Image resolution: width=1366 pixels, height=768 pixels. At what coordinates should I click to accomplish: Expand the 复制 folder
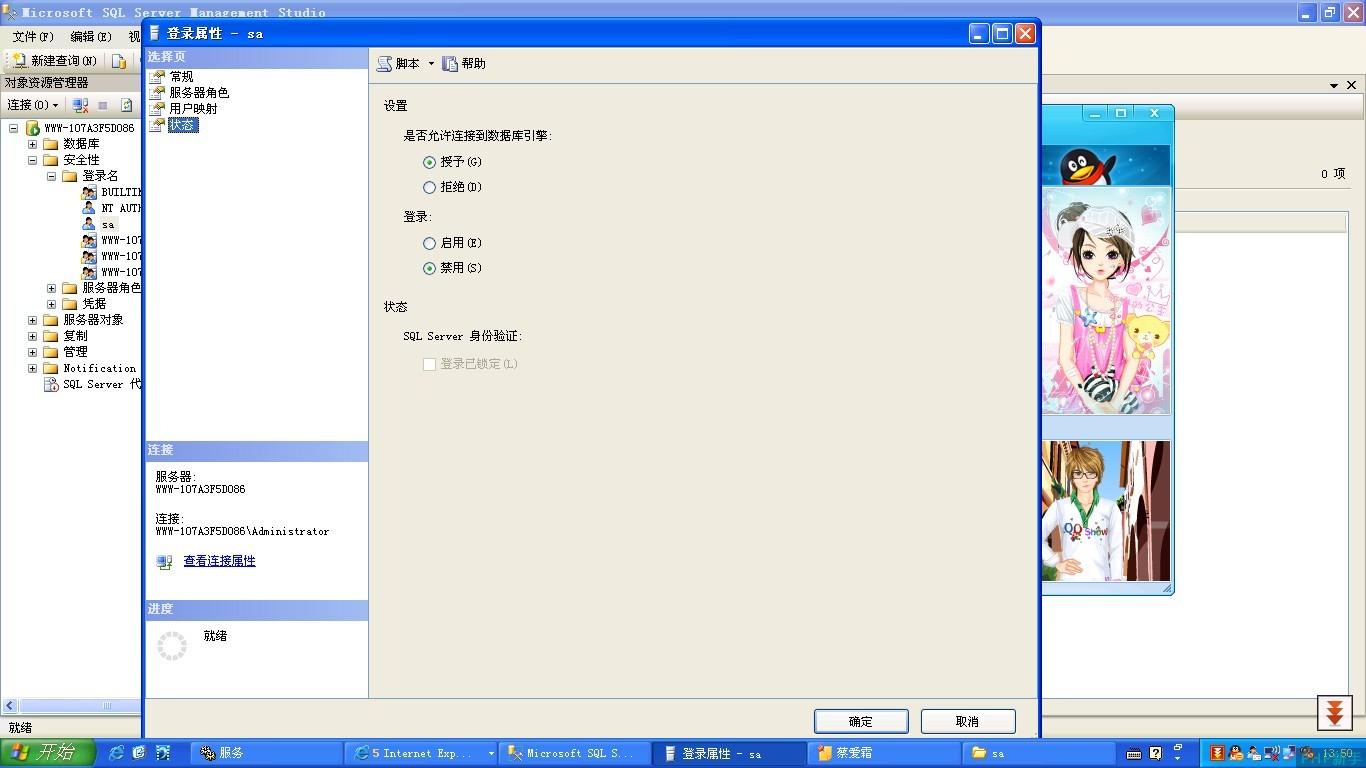tap(33, 336)
